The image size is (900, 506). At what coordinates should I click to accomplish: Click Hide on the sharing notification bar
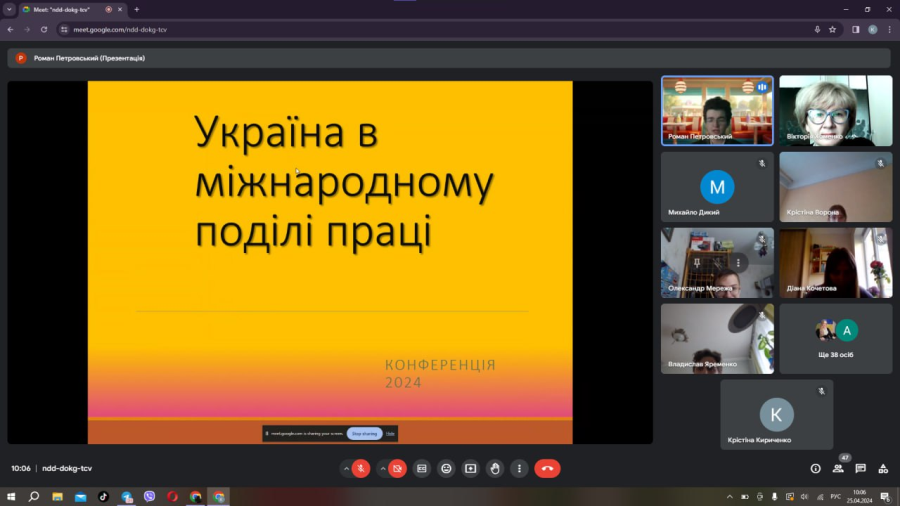click(391, 433)
